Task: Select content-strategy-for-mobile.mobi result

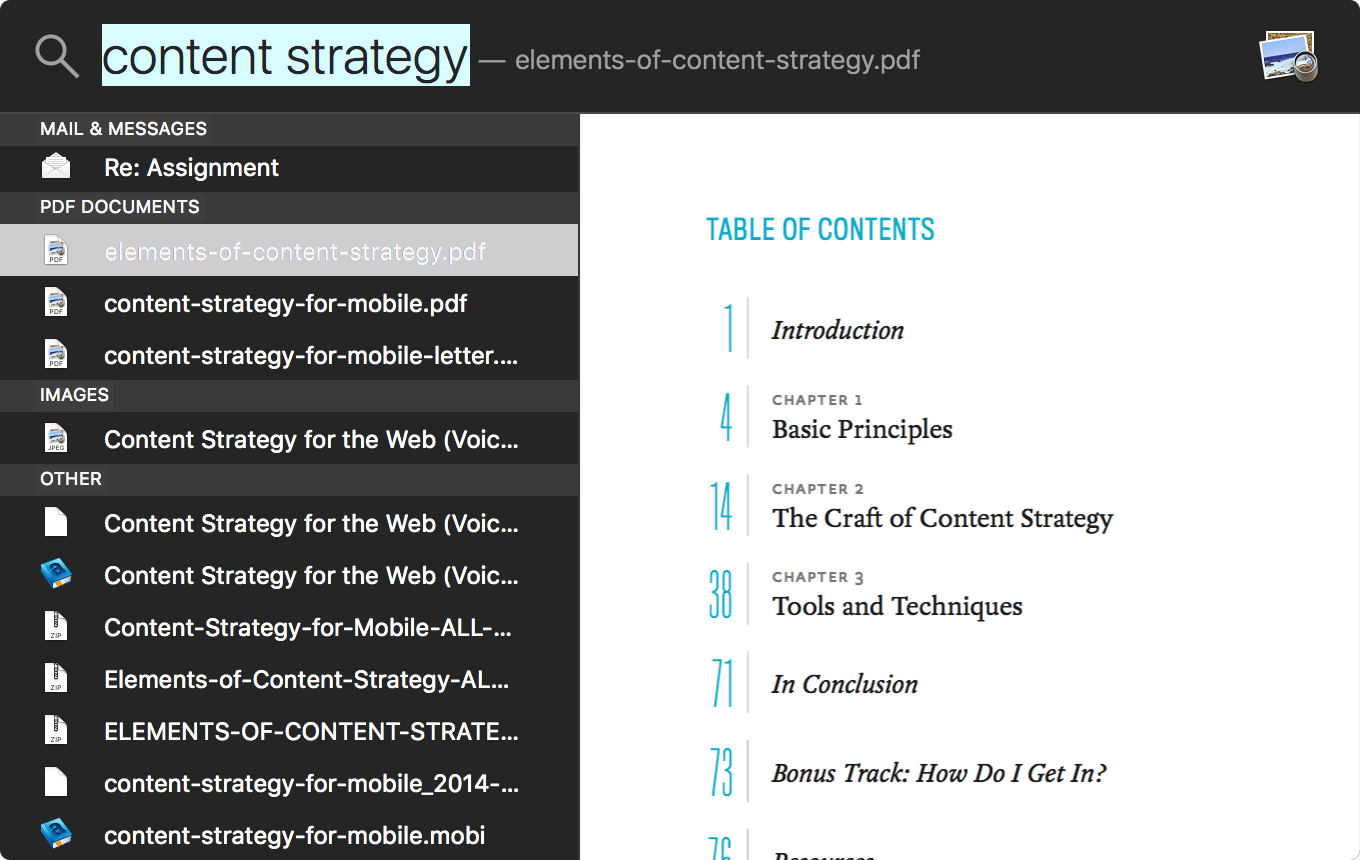Action: point(289,834)
